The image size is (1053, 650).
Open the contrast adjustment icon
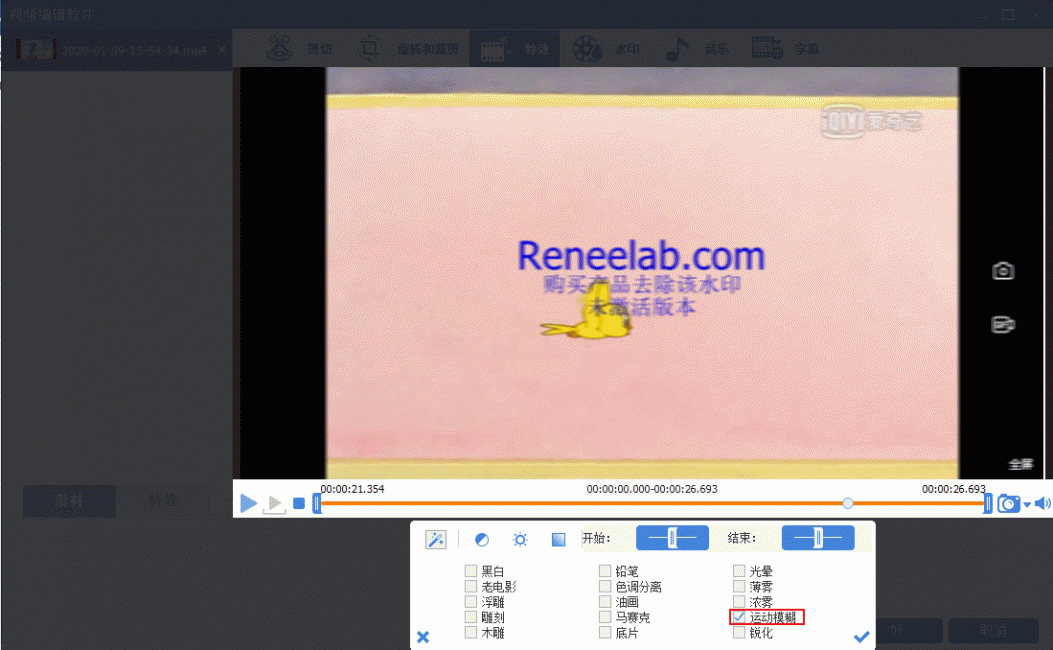482,540
